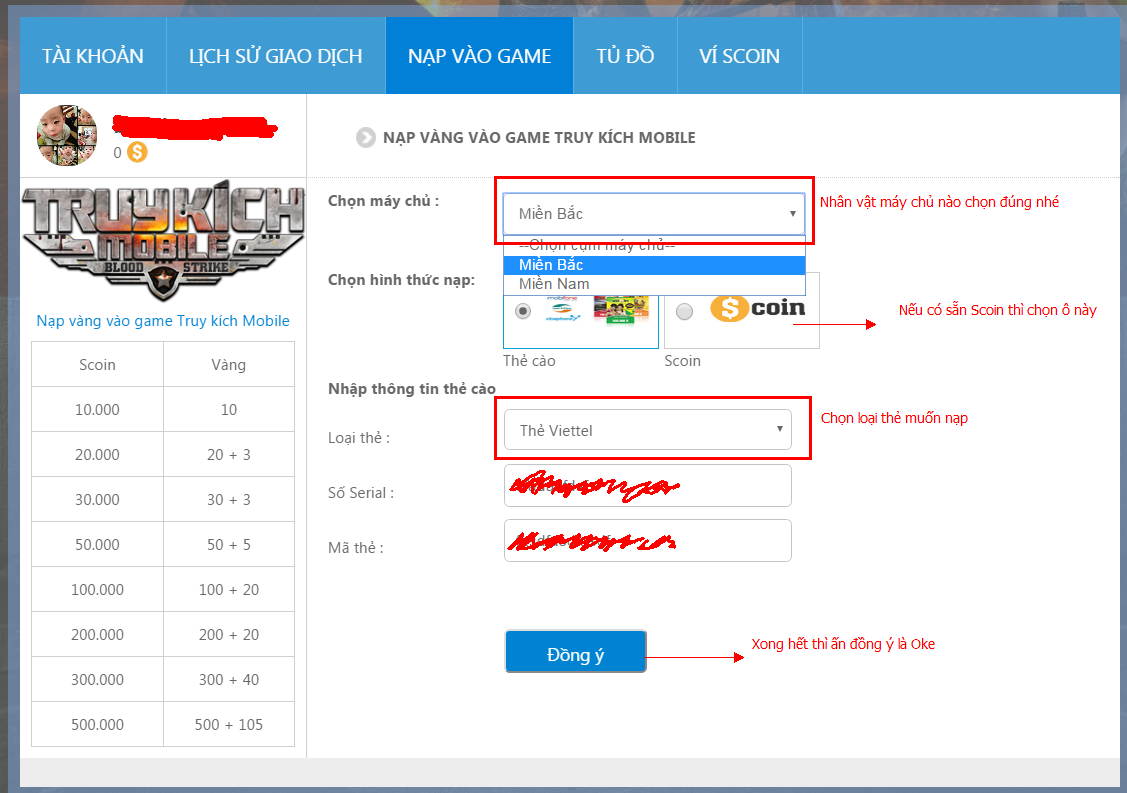Click the '300.000' Scoin table cell
Image resolution: width=1127 pixels, height=793 pixels.
pyautogui.click(x=97, y=679)
